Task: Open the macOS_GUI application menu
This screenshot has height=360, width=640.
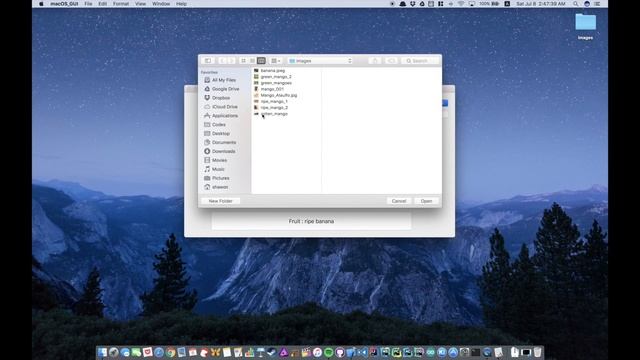Action: coord(64,4)
